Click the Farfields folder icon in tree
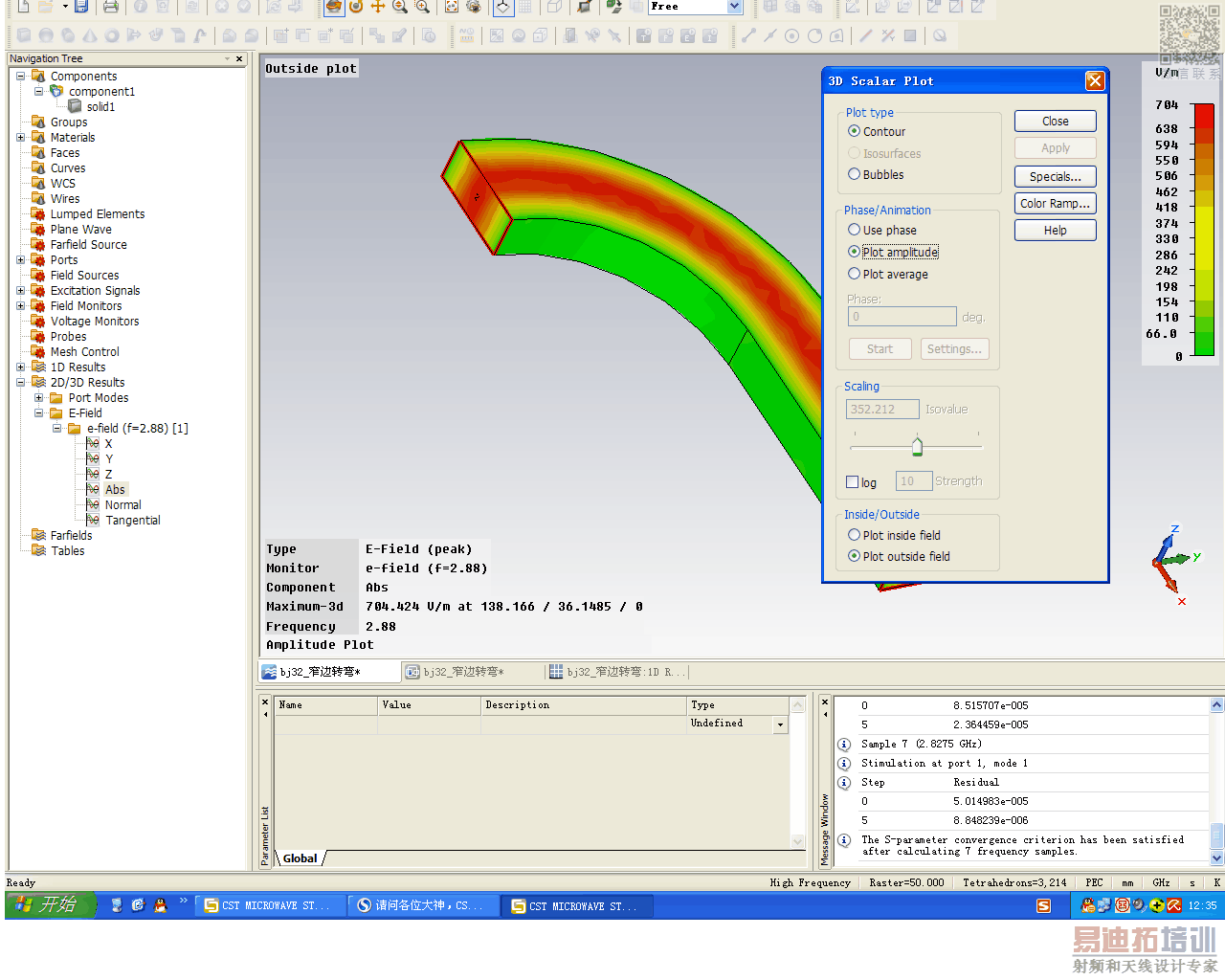The width and height of the screenshot is (1225, 980). 38,535
